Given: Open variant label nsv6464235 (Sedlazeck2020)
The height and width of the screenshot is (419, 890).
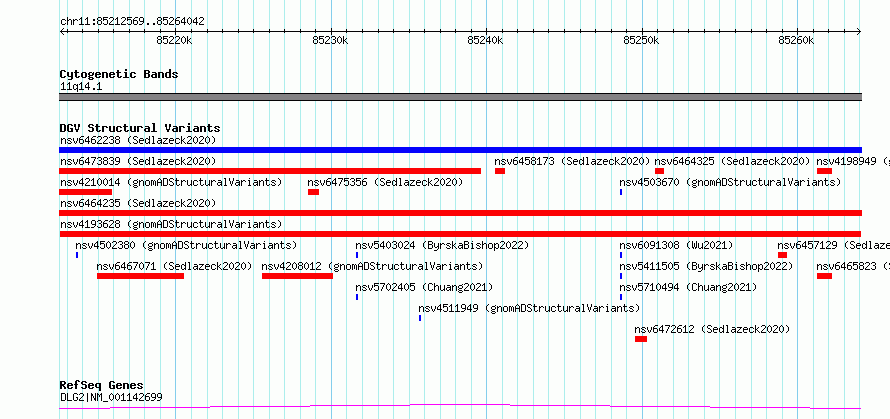Looking at the screenshot, I should tap(138, 203).
